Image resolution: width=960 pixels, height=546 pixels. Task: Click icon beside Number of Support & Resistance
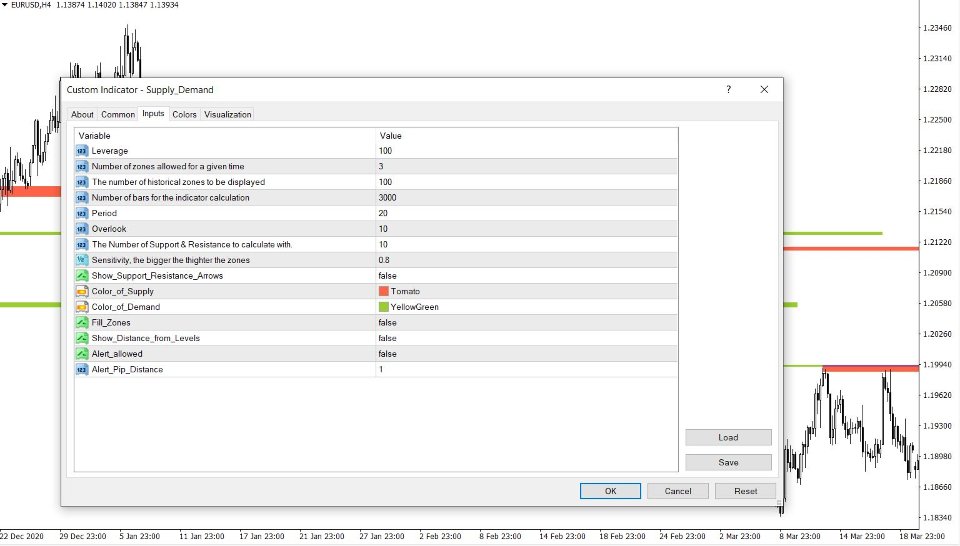point(82,244)
